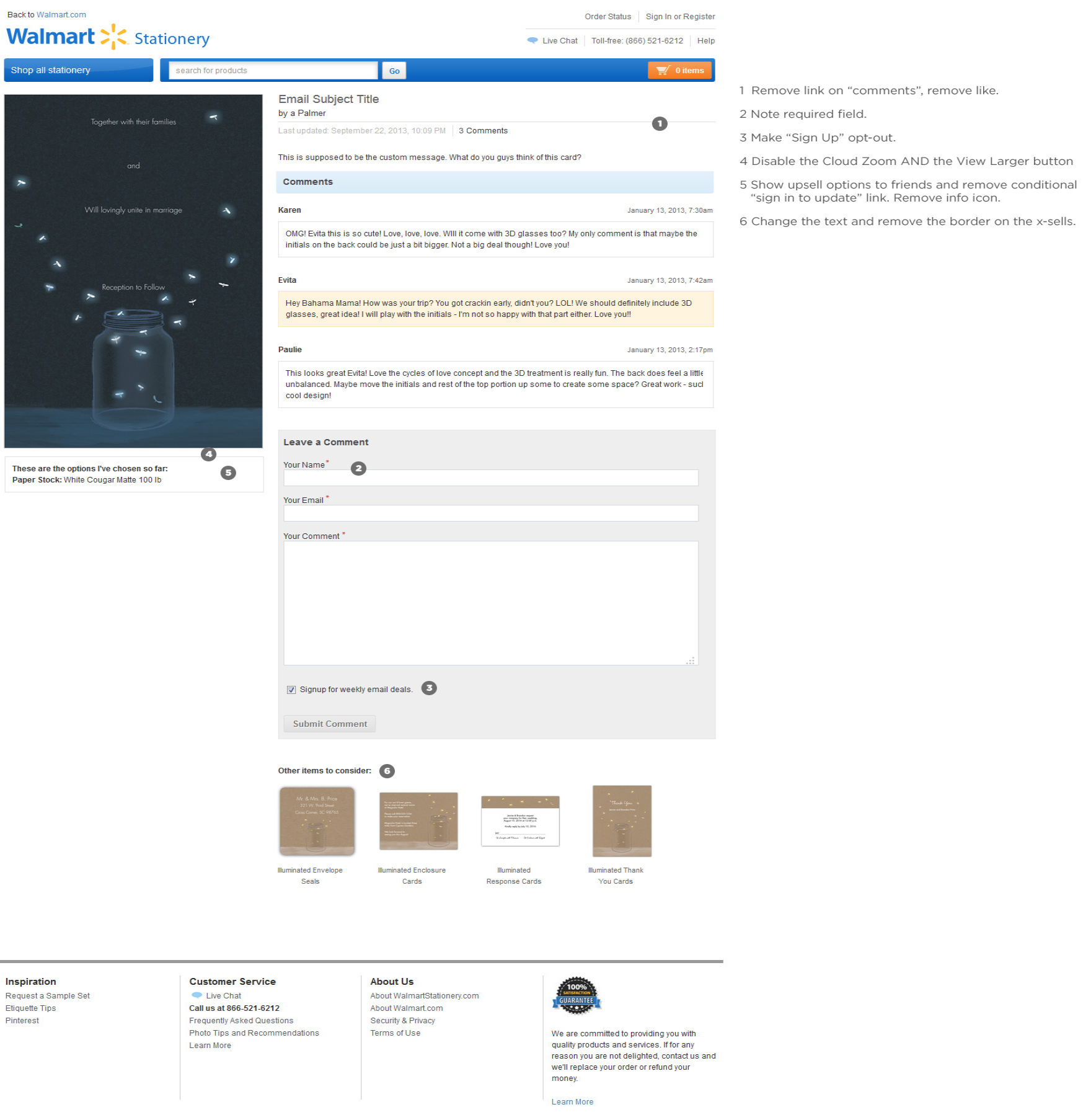Open the Order Status menu
Image resolution: width=1091 pixels, height=1120 pixels.
tap(607, 16)
